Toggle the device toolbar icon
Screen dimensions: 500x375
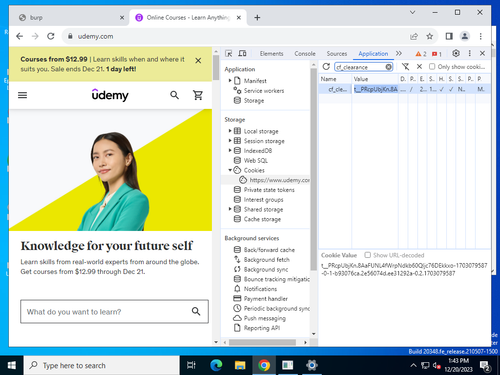[242, 53]
